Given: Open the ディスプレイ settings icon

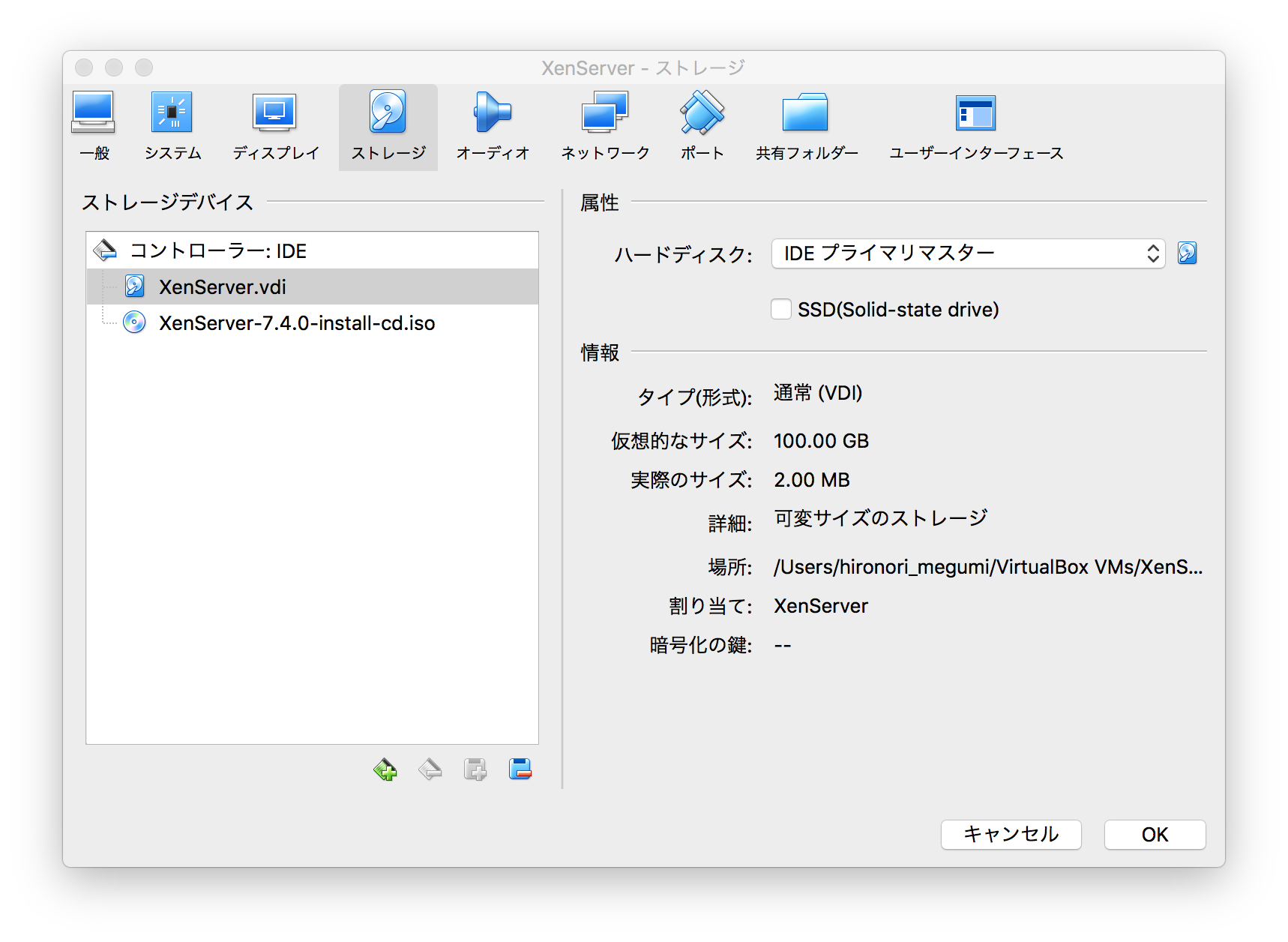Looking at the screenshot, I should (275, 126).
